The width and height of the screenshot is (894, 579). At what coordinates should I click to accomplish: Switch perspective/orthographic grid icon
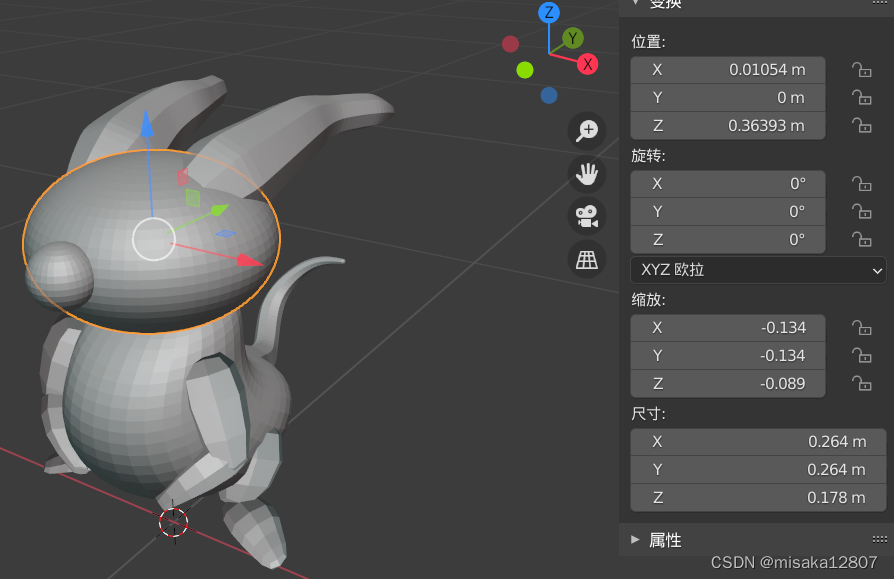tap(587, 260)
